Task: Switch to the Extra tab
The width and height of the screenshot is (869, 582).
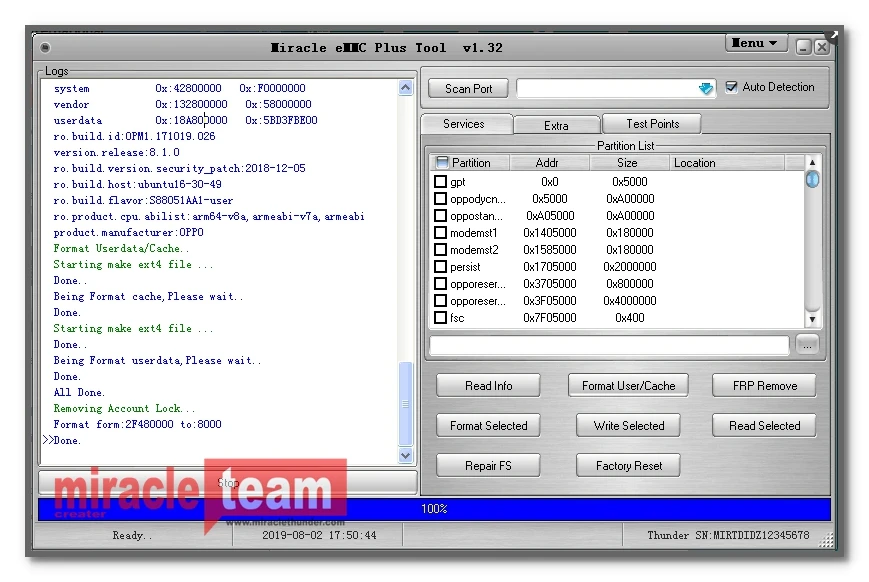Action: 556,125
